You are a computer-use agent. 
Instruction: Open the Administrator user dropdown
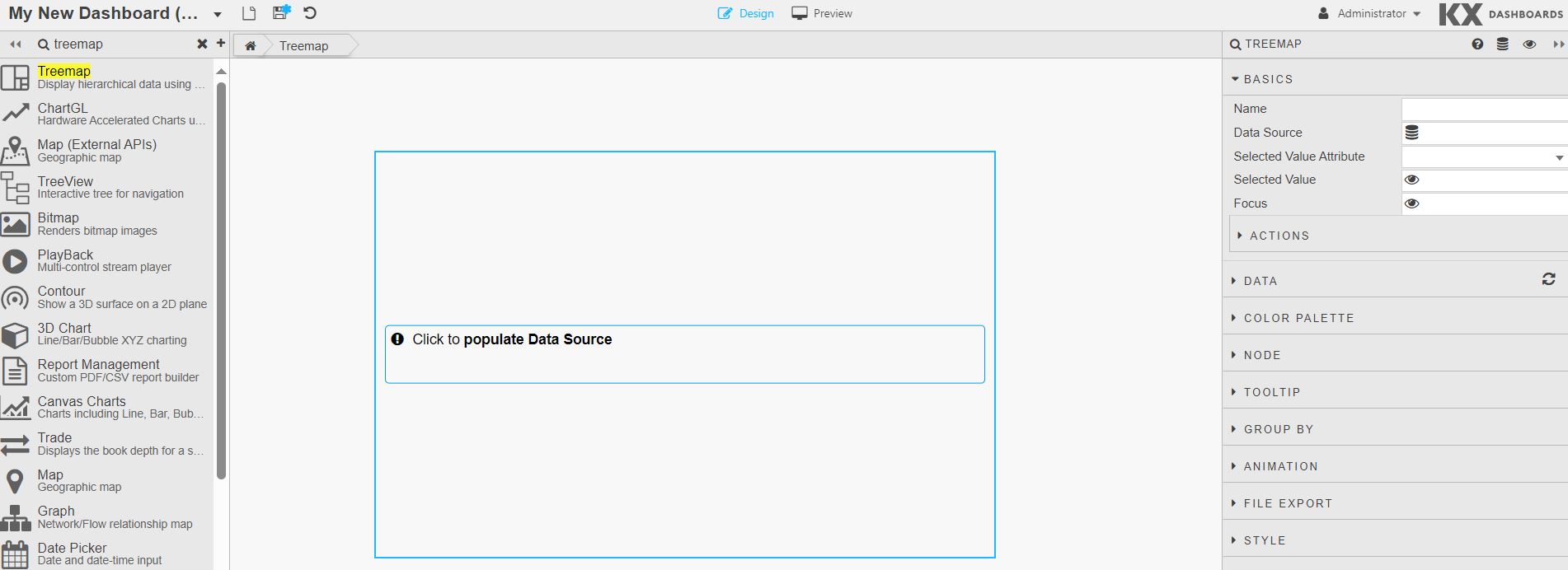[x=1370, y=14]
